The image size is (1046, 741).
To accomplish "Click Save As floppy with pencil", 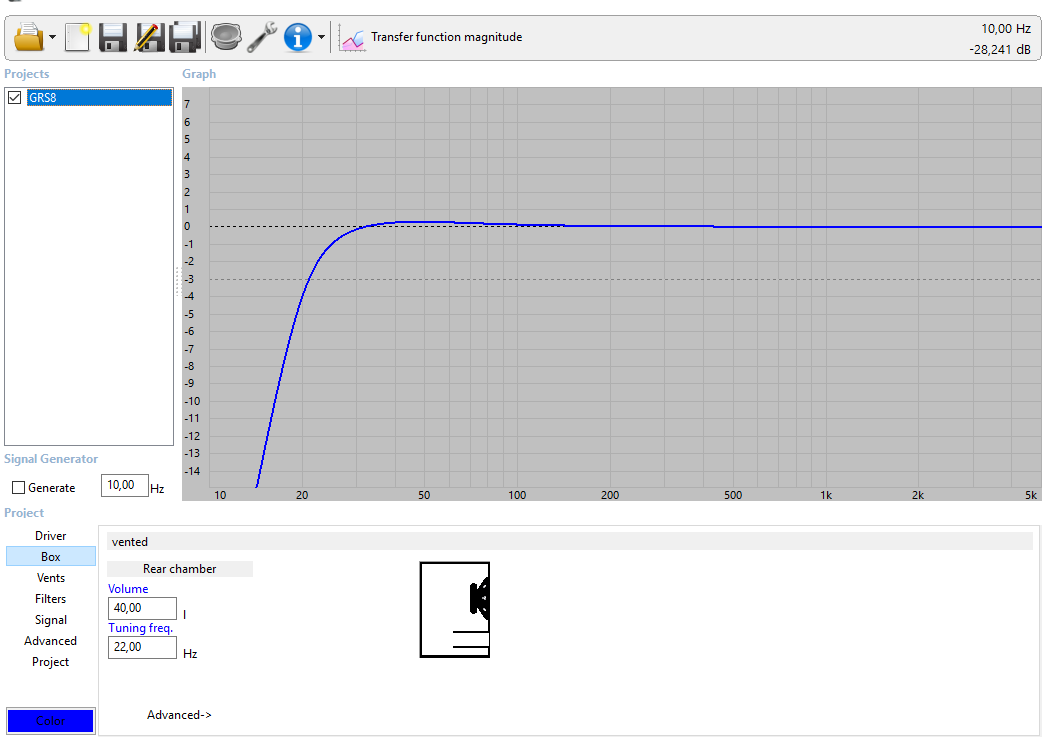I will [x=149, y=37].
